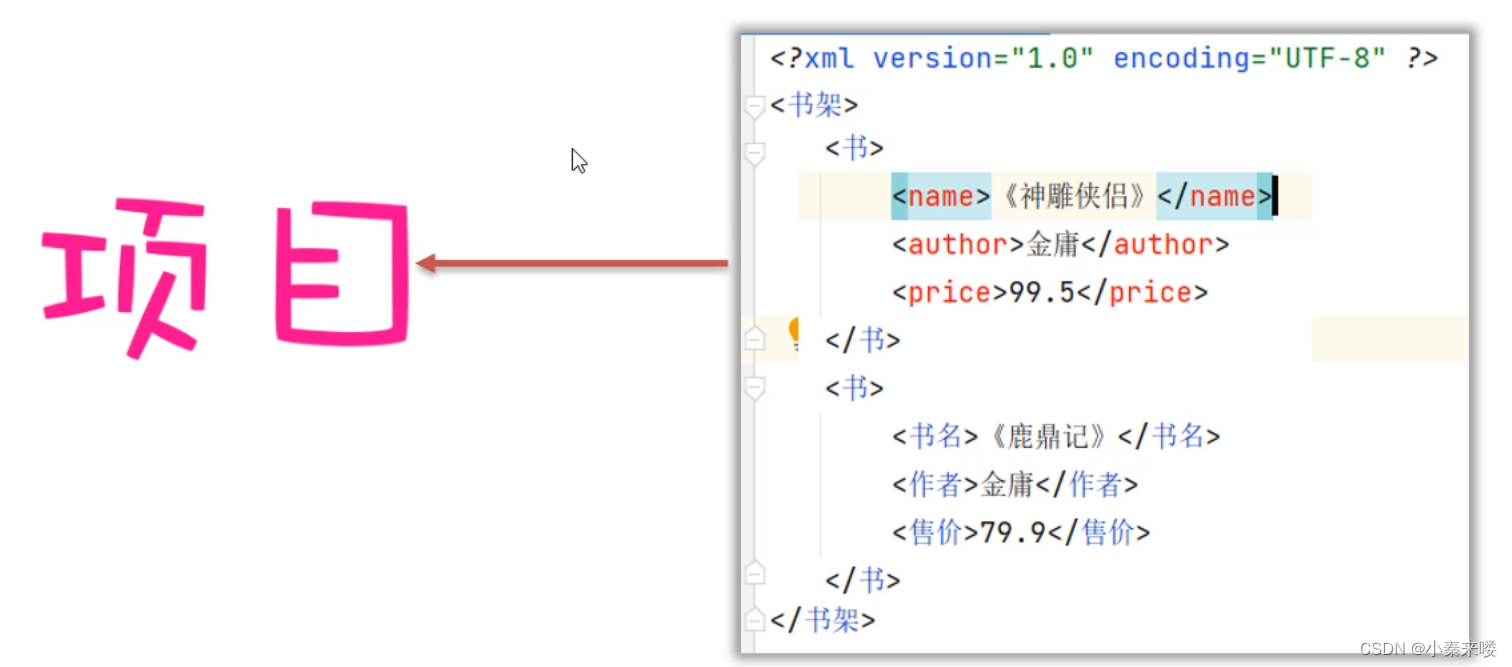Click the closing </售价> tag
This screenshot has width=1512, height=667.
point(1098,533)
